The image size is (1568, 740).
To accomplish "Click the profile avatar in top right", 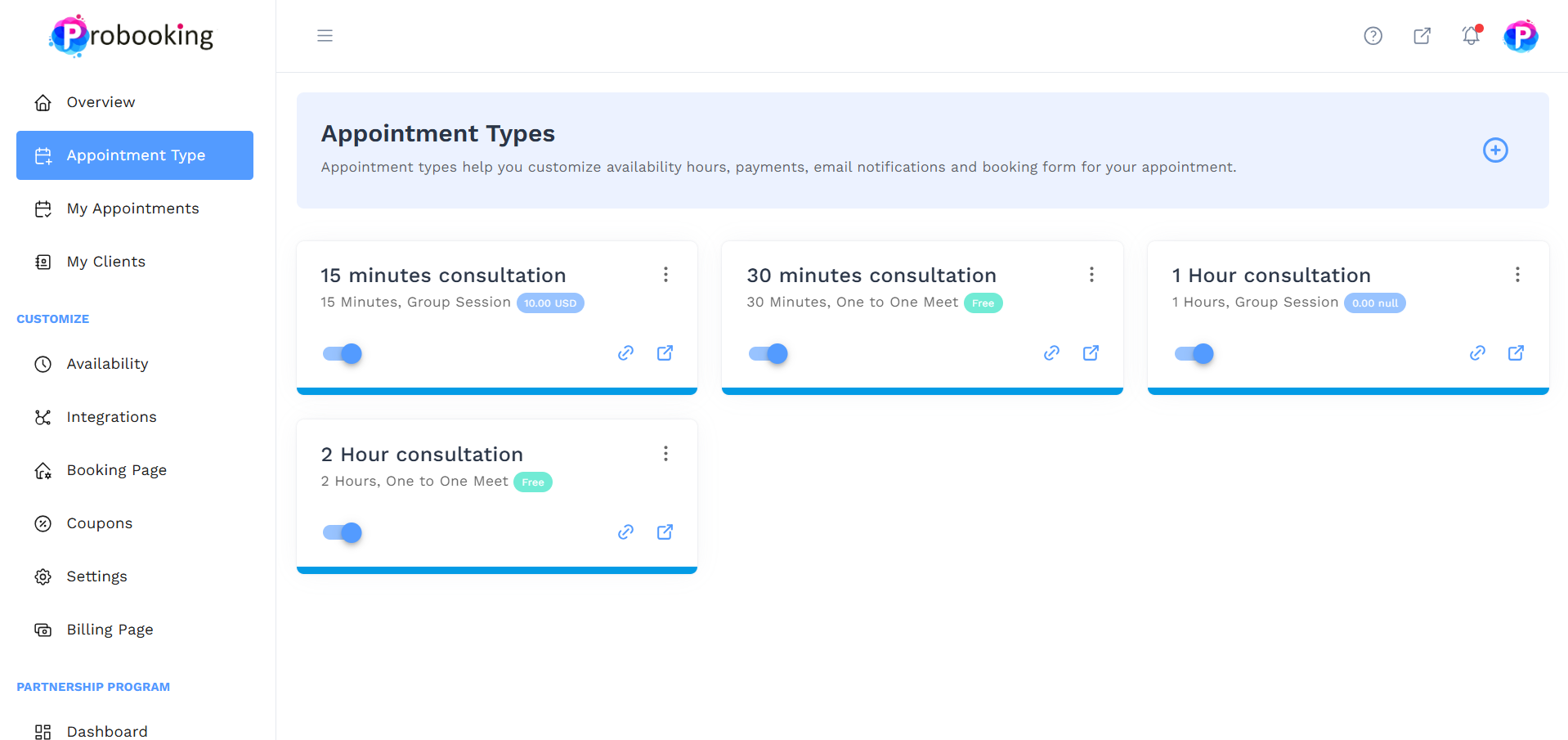I will click(x=1520, y=36).
